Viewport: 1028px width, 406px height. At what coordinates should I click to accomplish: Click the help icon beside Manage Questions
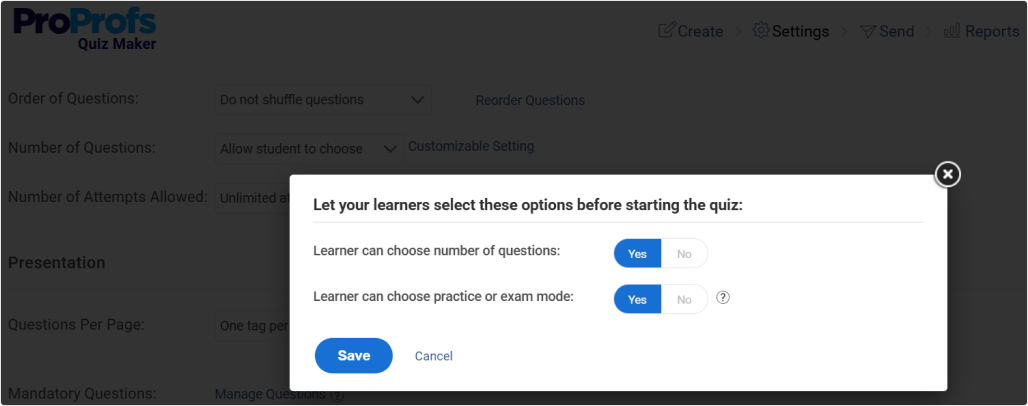(x=337, y=395)
